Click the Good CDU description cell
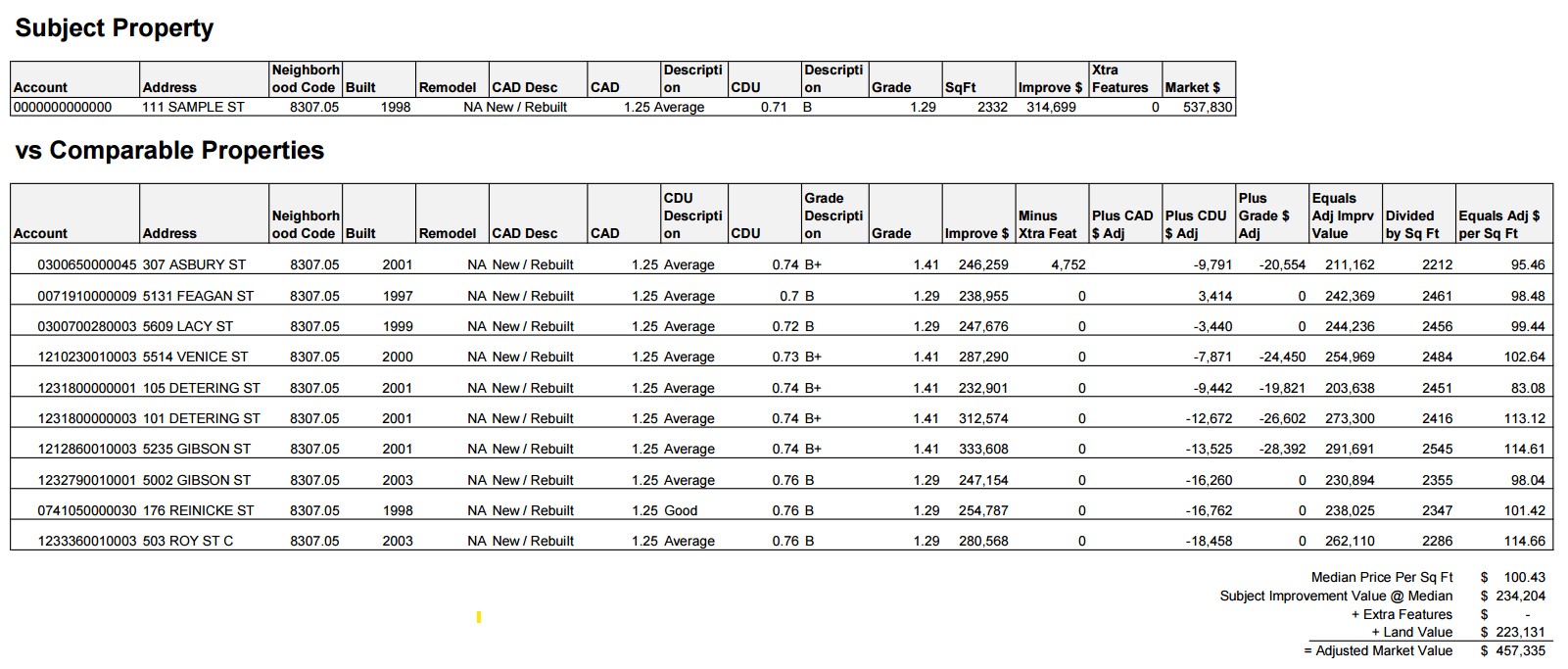Screen dimensions: 1568x669 click(x=681, y=510)
